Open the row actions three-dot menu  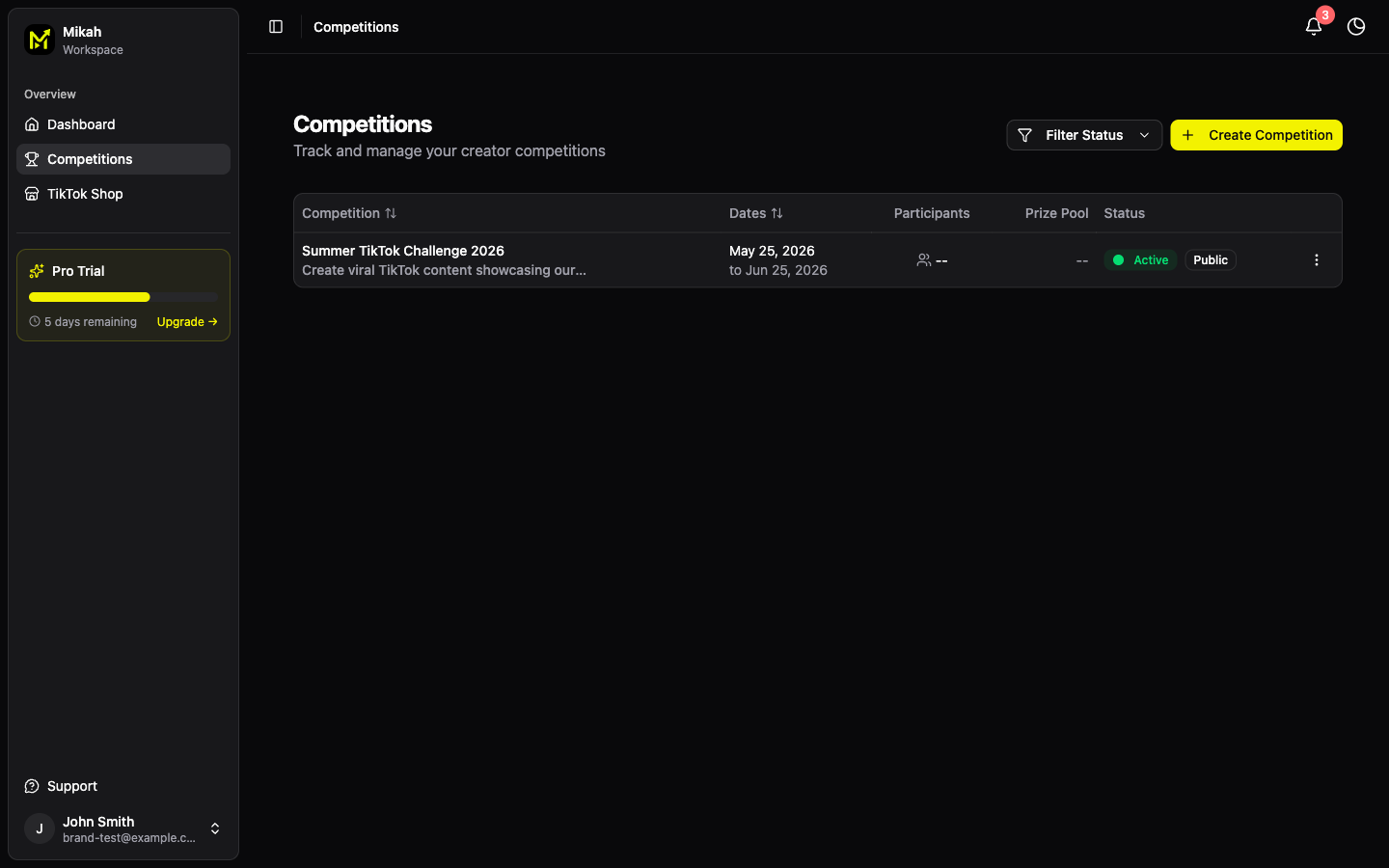[1317, 260]
